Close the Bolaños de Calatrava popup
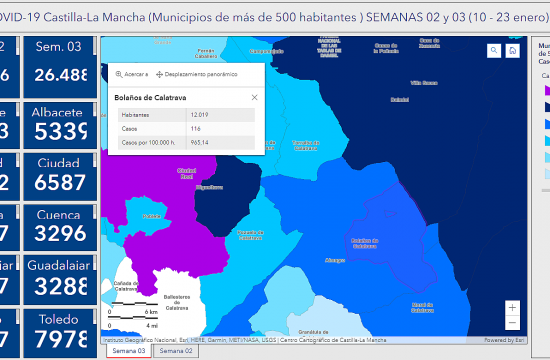 255,98
